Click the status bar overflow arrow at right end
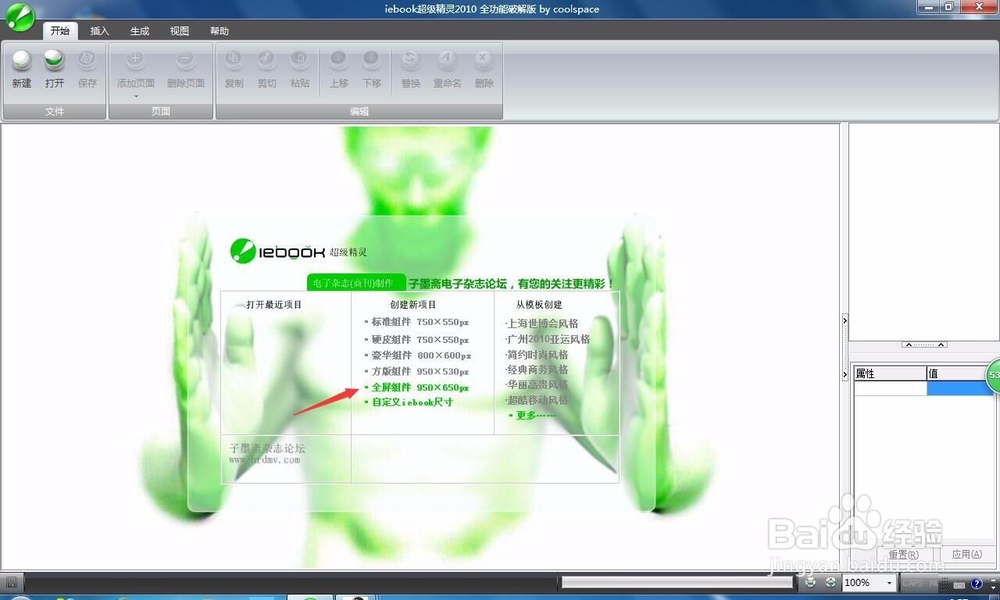This screenshot has width=1000, height=600. [x=994, y=583]
